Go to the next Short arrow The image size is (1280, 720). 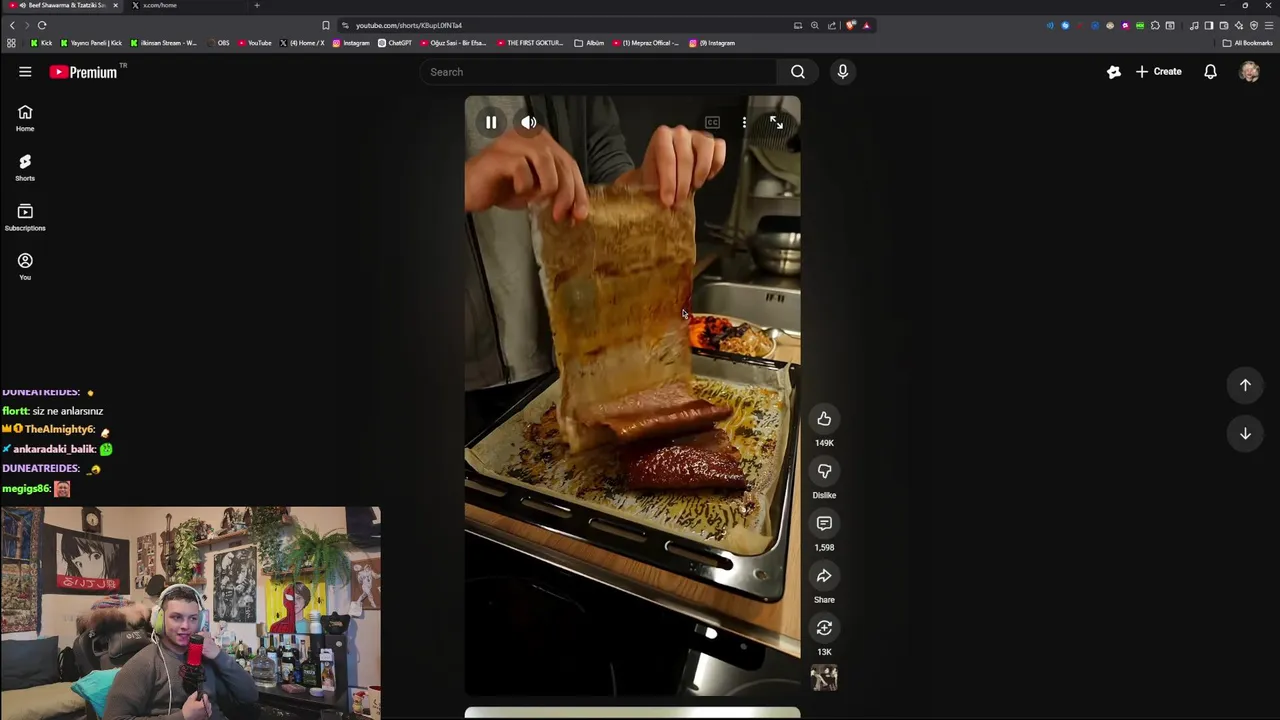pos(1245,434)
